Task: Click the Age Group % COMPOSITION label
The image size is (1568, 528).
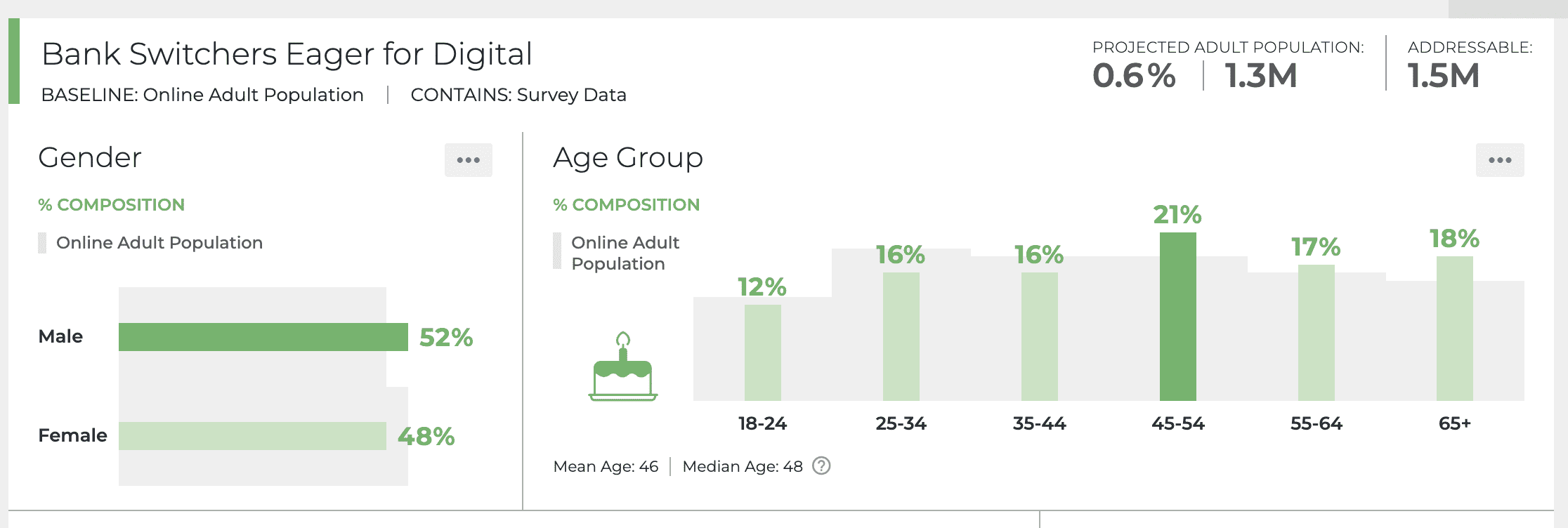Action: click(x=626, y=205)
